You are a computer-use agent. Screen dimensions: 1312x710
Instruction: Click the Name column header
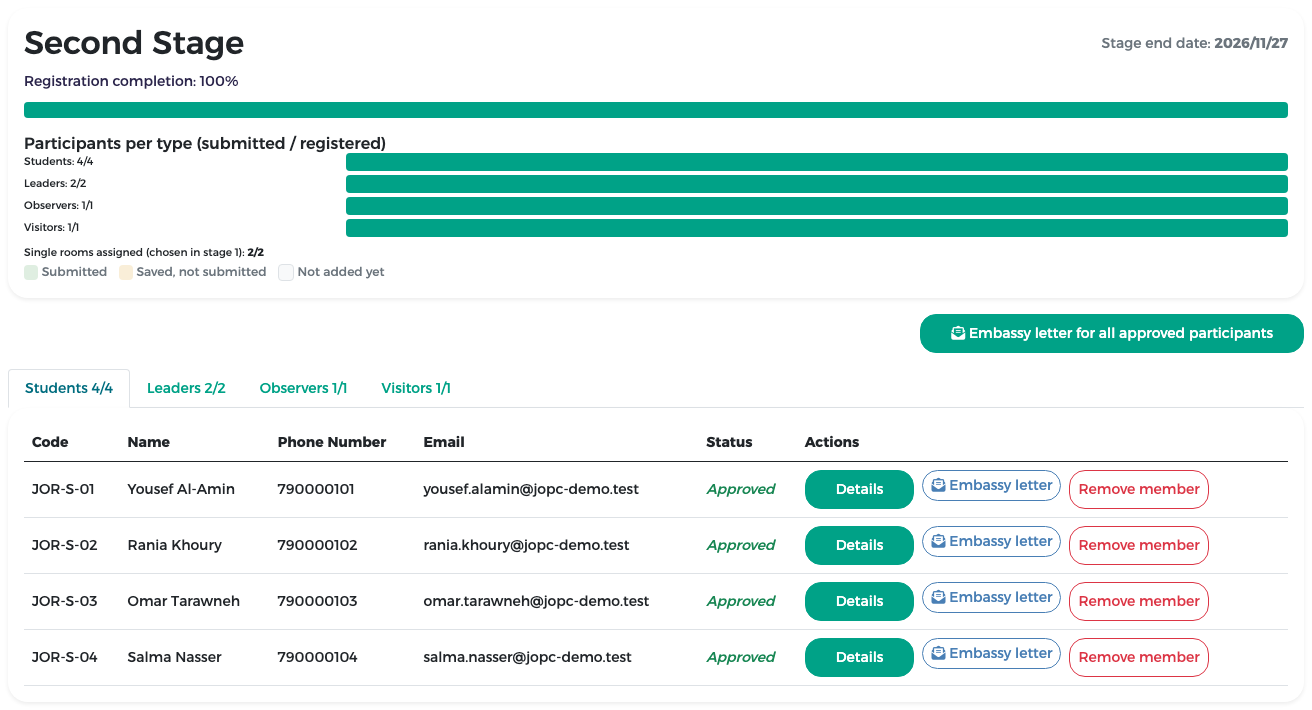149,442
